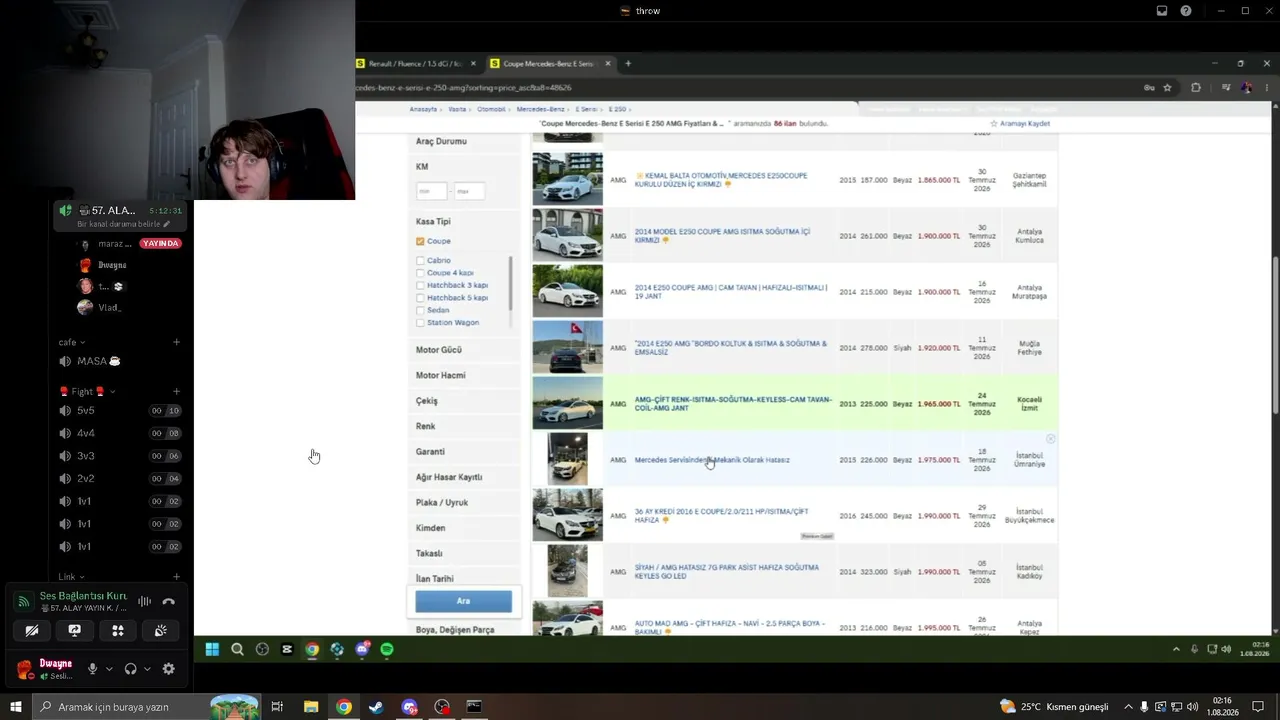Image resolution: width=1280 pixels, height=720 pixels.
Task: Open File Explorer from the Windows taskbar
Action: point(311,707)
